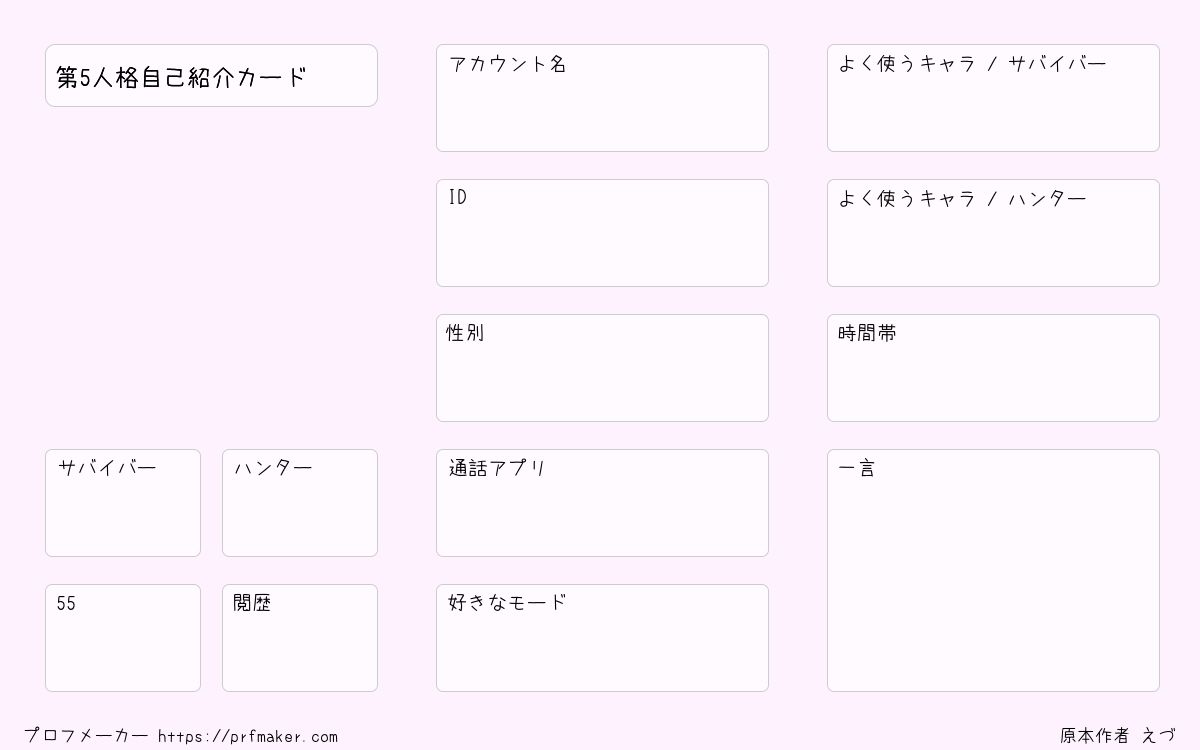Screen dimensions: 1200x750
Task: Click the 好きなモード field box
Action: (602, 638)
